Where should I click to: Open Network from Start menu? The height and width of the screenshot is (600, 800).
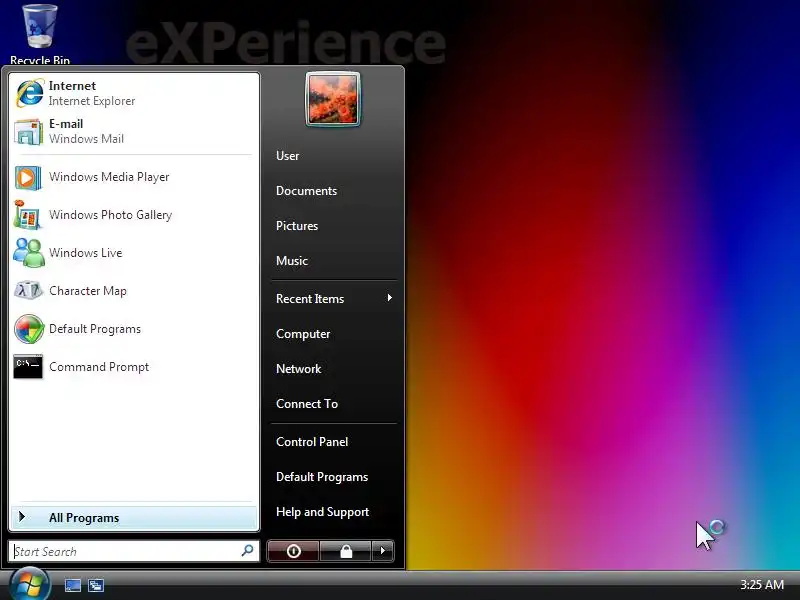point(298,369)
